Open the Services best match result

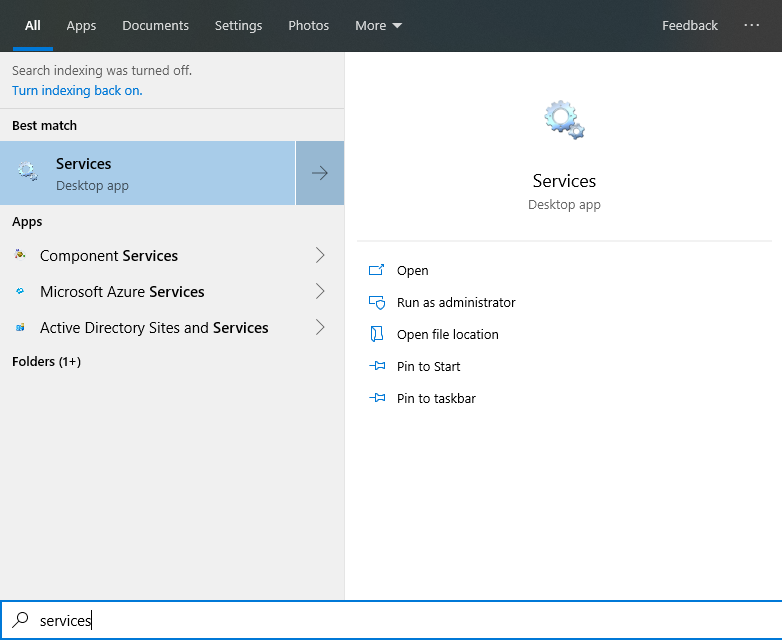[148, 173]
